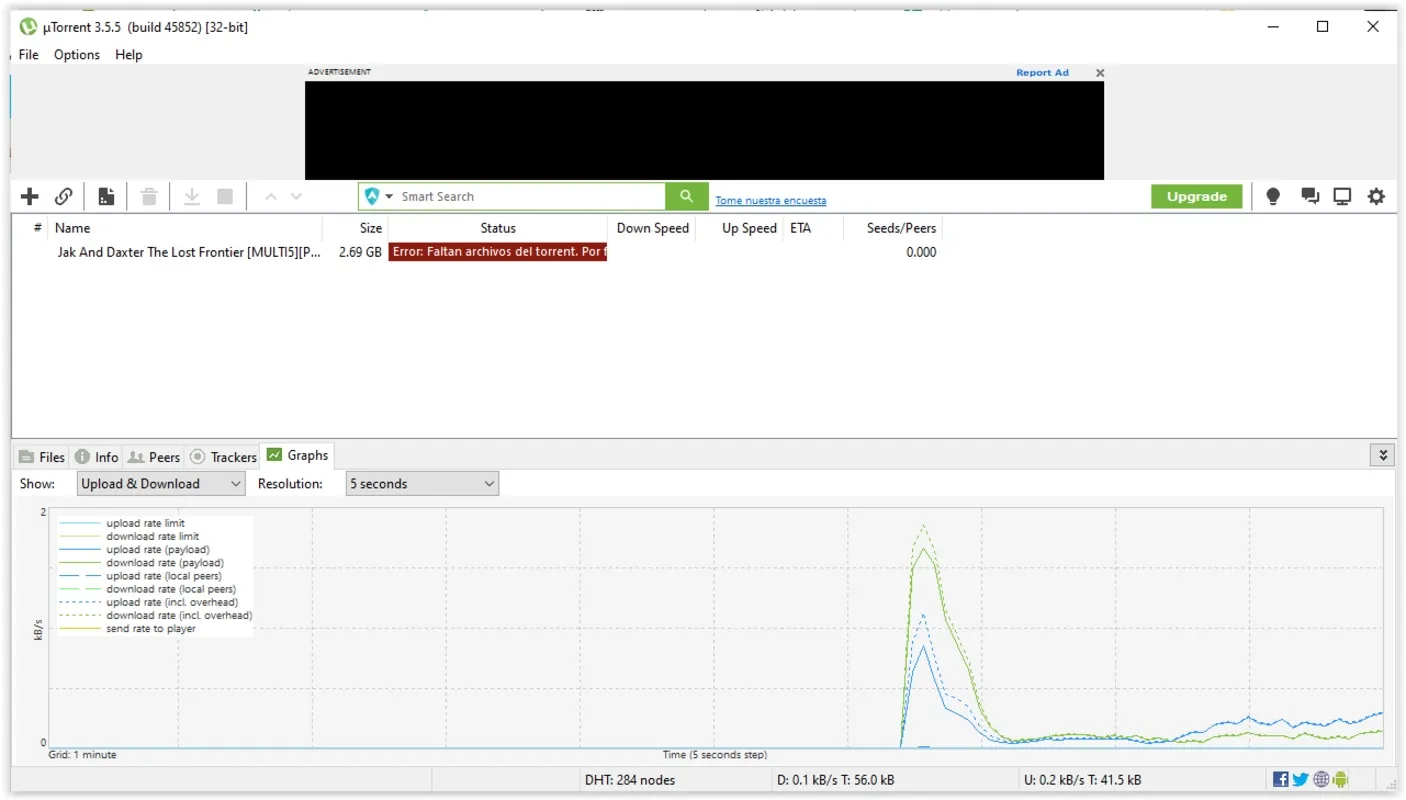Click the download D: 0.1 kB/s status
The image size is (1406, 800).
click(x=835, y=780)
